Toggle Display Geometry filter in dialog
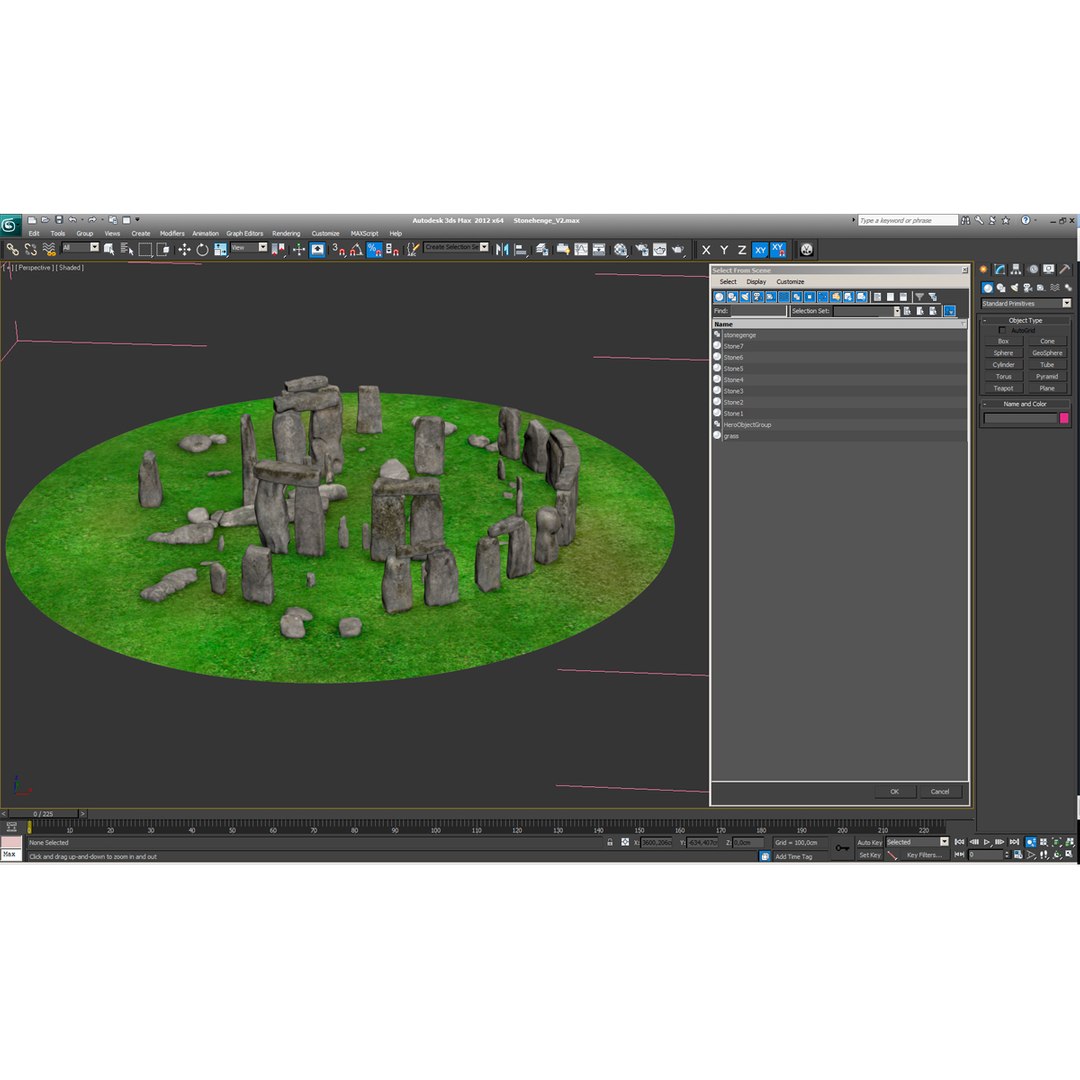1080x1080 pixels. click(719, 297)
